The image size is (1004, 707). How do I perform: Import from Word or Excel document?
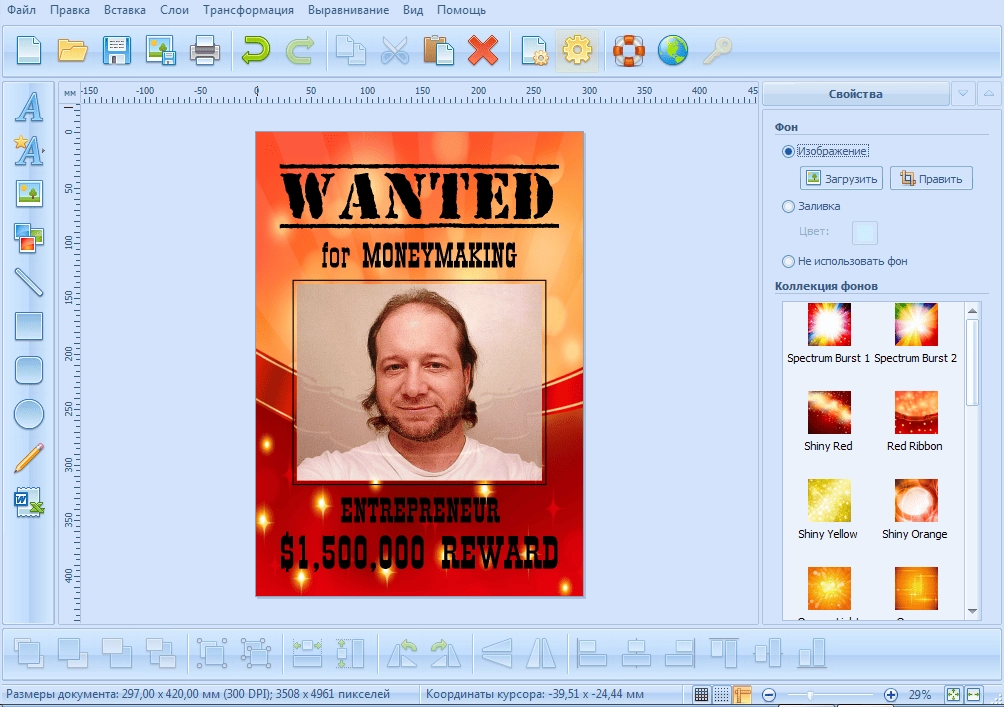(x=29, y=502)
